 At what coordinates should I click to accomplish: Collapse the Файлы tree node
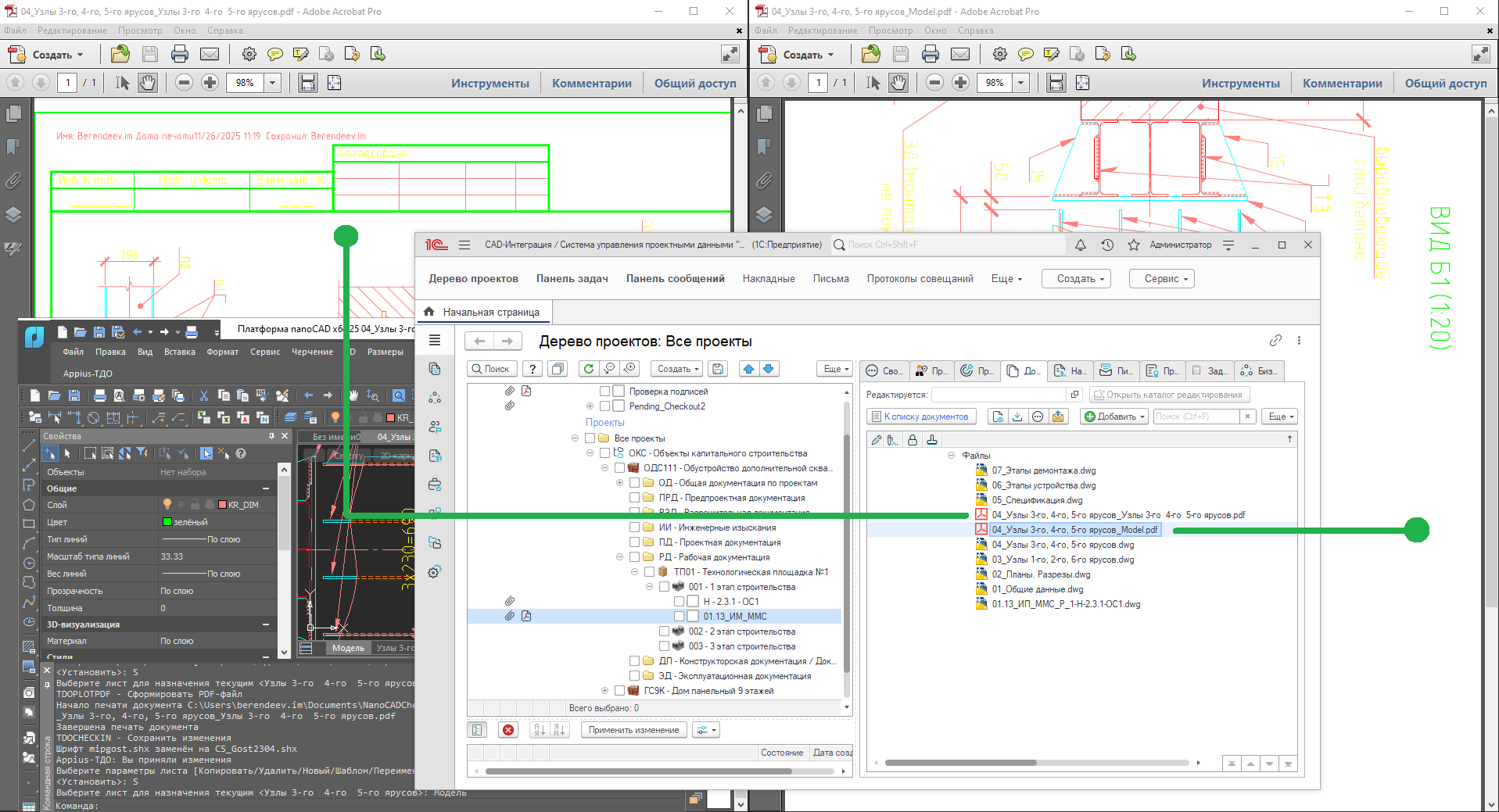click(951, 456)
